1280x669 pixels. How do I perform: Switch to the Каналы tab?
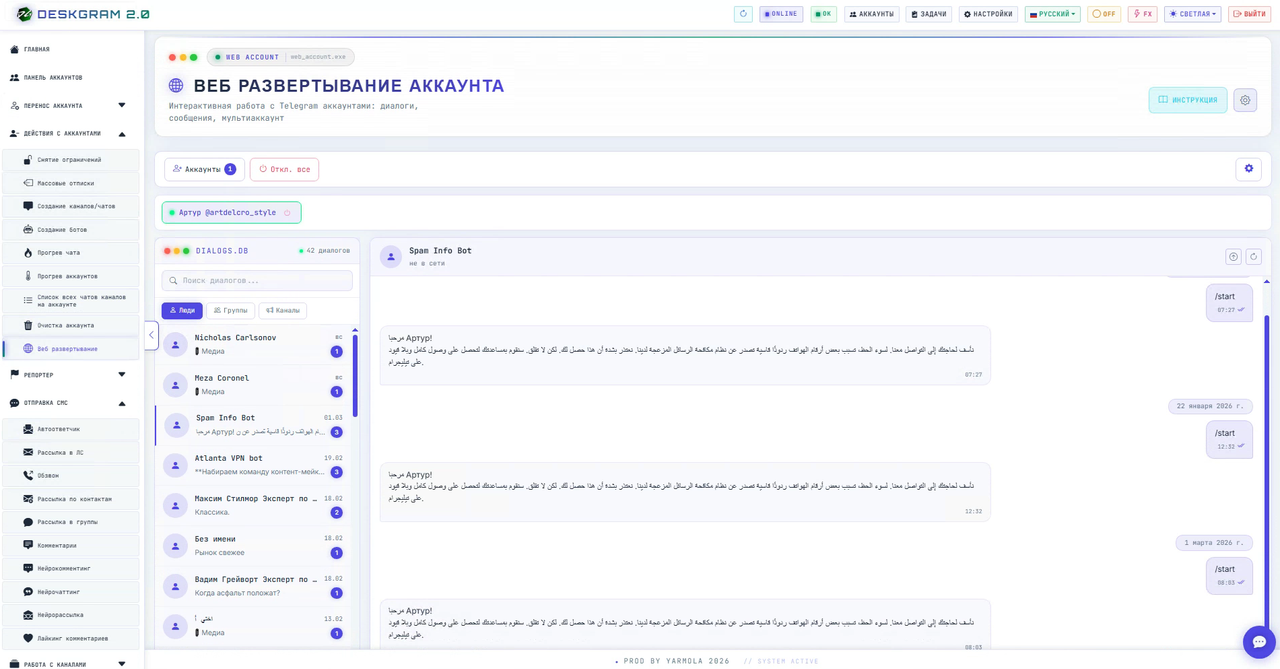pos(282,311)
